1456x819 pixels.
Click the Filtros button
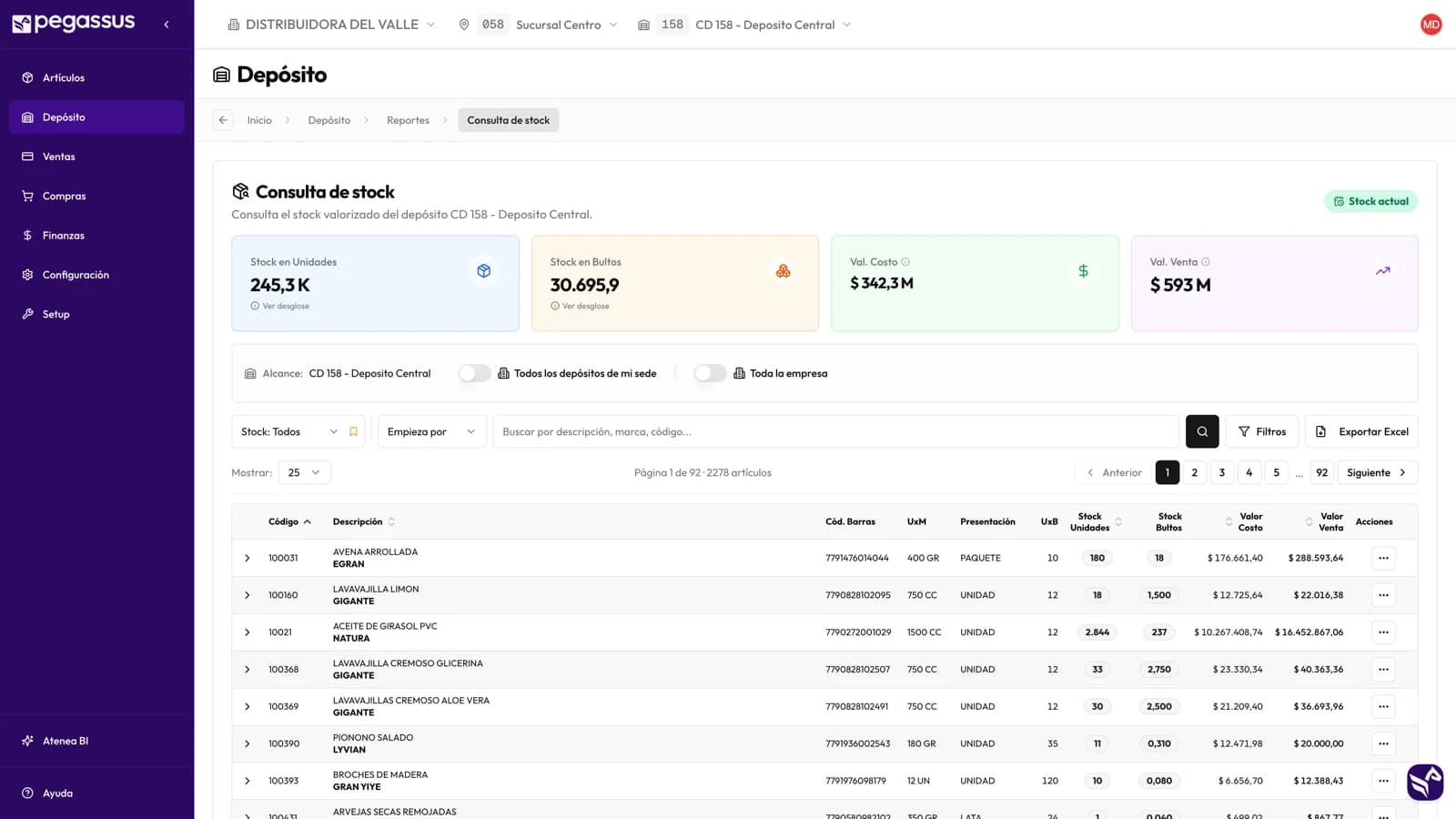coord(1262,431)
